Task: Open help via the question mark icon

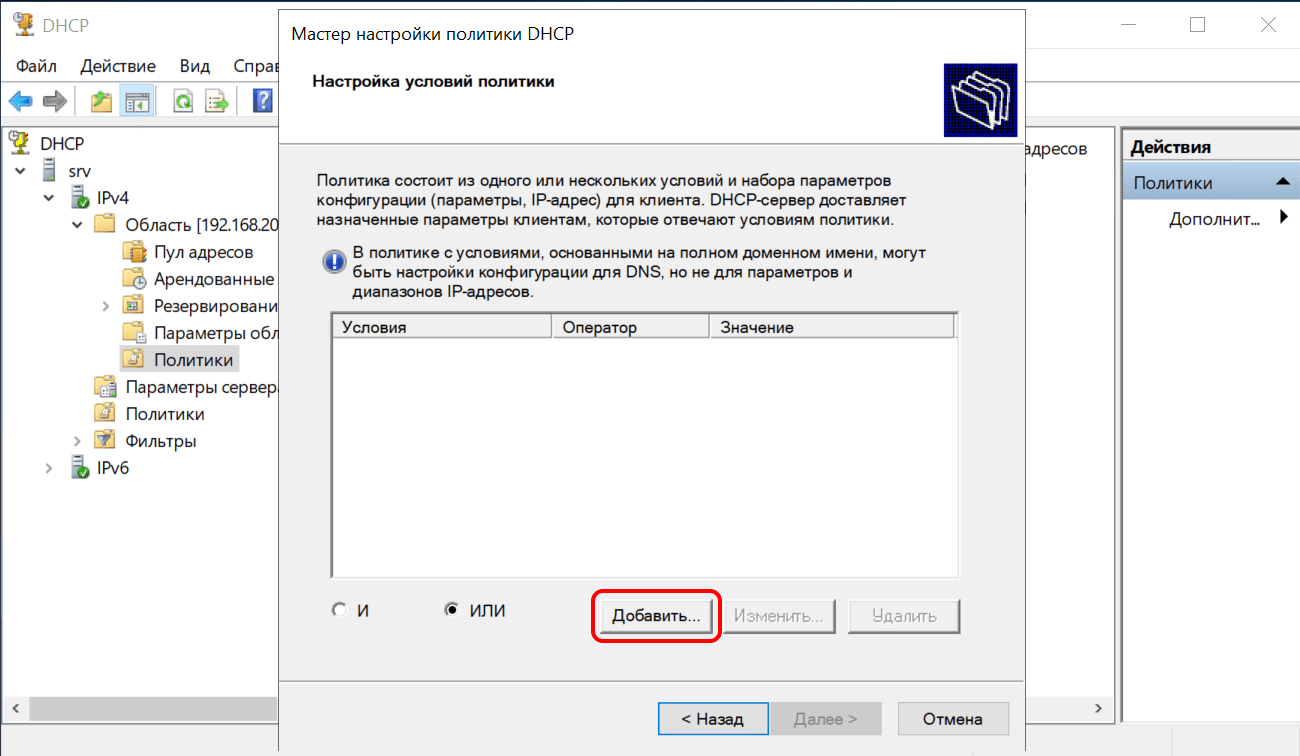Action: (x=262, y=101)
